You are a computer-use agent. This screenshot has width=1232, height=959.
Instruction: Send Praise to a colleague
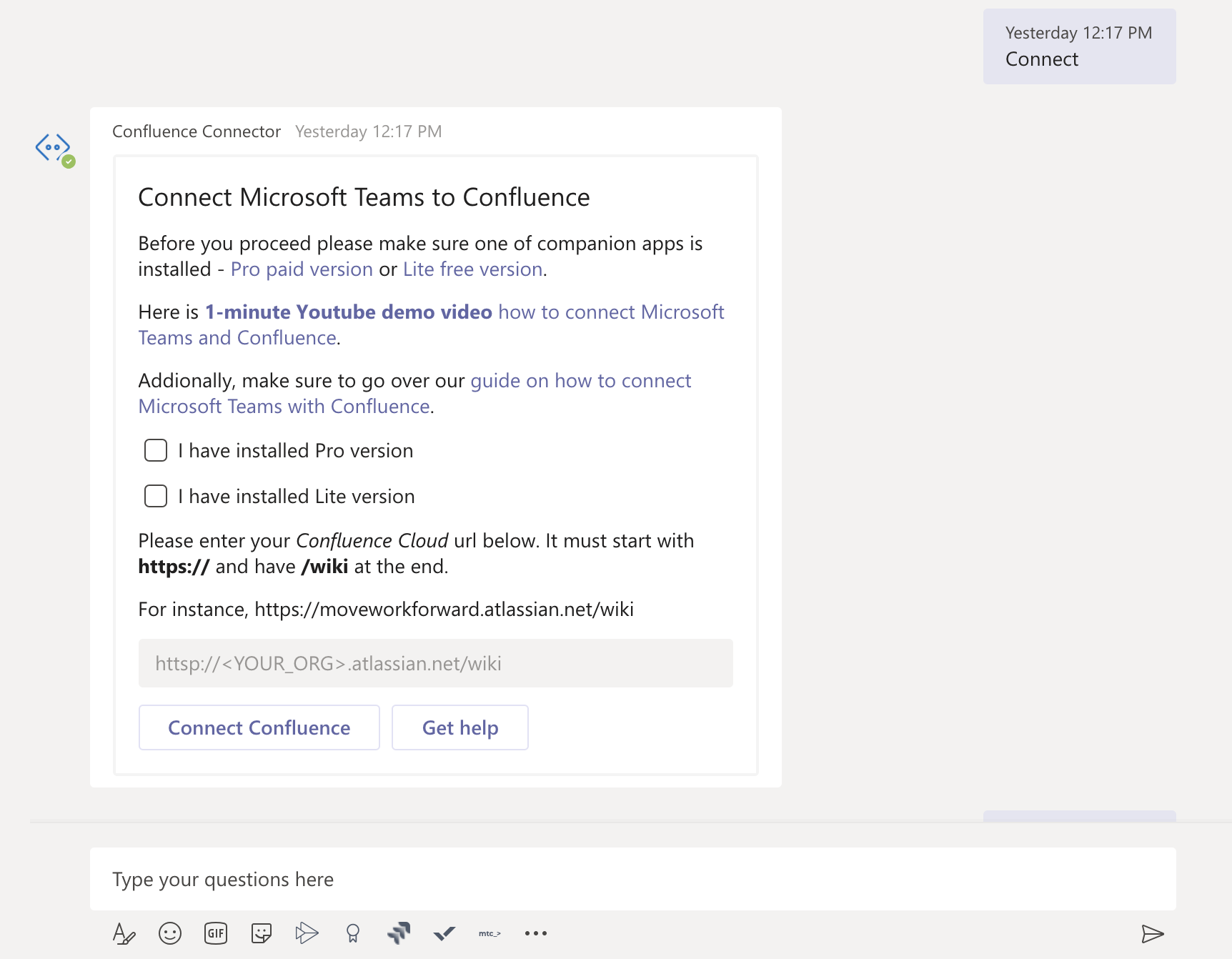click(x=352, y=933)
